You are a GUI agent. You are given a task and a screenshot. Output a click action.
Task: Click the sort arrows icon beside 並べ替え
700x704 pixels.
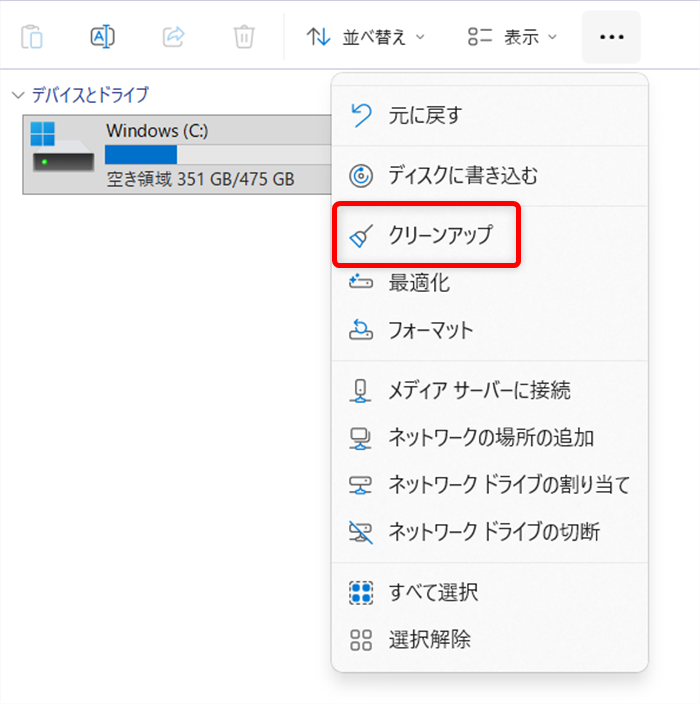318,37
